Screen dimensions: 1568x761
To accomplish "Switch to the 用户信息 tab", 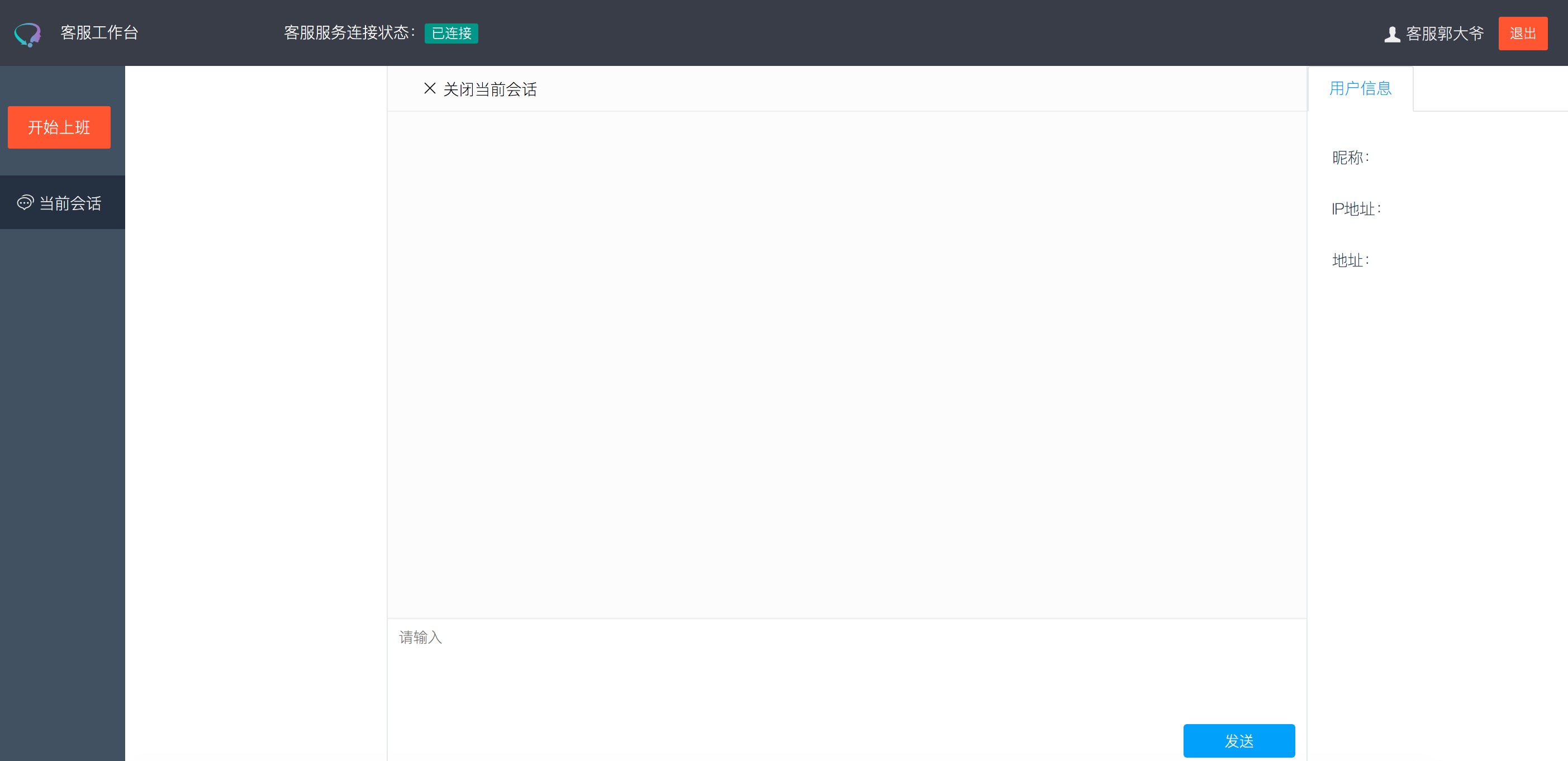I will (x=1360, y=89).
